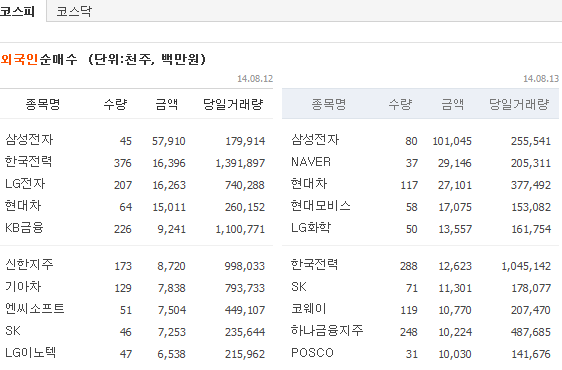The image size is (562, 370).
Task: Open 신한지주 stock link
Action: click(29, 265)
